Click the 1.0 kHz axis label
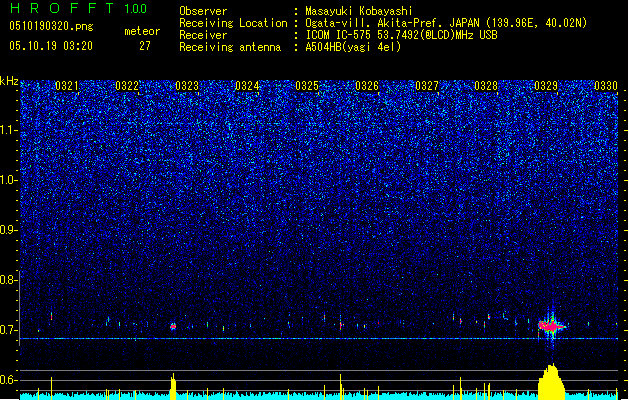Screen dimensions: 629x400 point(9,180)
